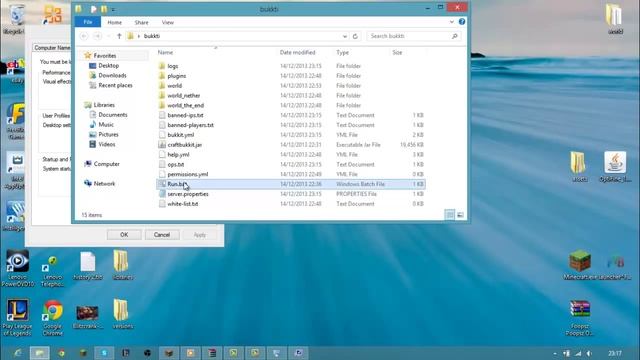Go back in Explorer navigation

pos(84,36)
